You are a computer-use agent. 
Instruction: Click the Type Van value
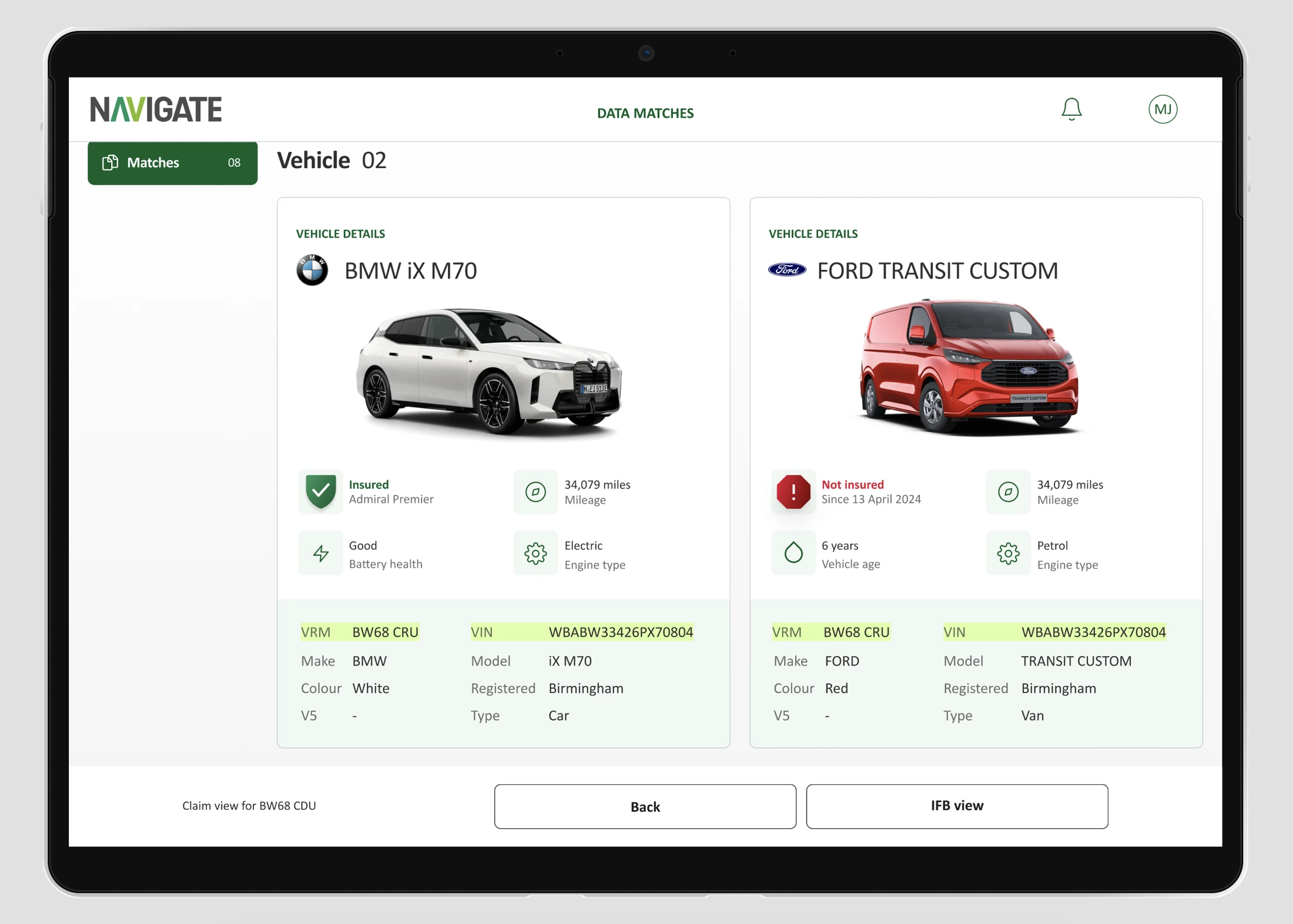1033,715
